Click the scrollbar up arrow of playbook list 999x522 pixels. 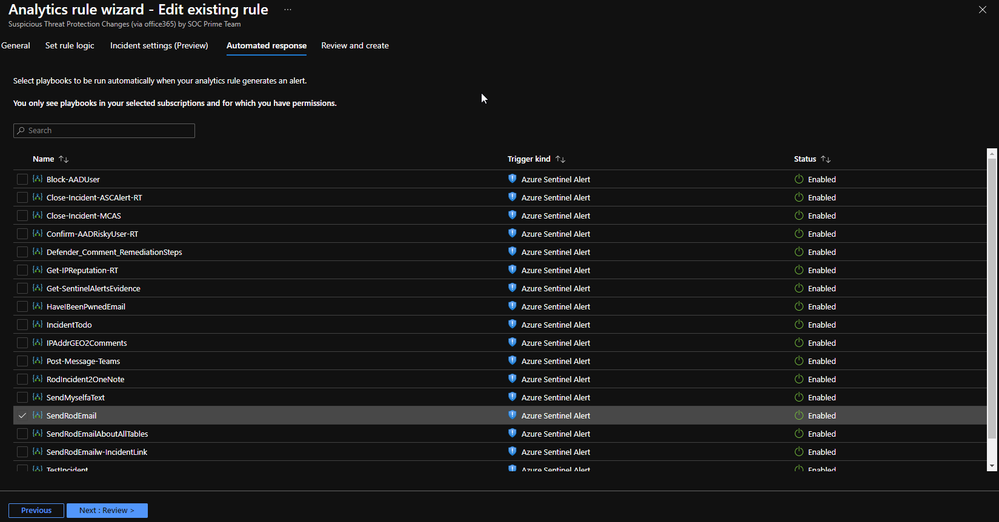point(991,154)
